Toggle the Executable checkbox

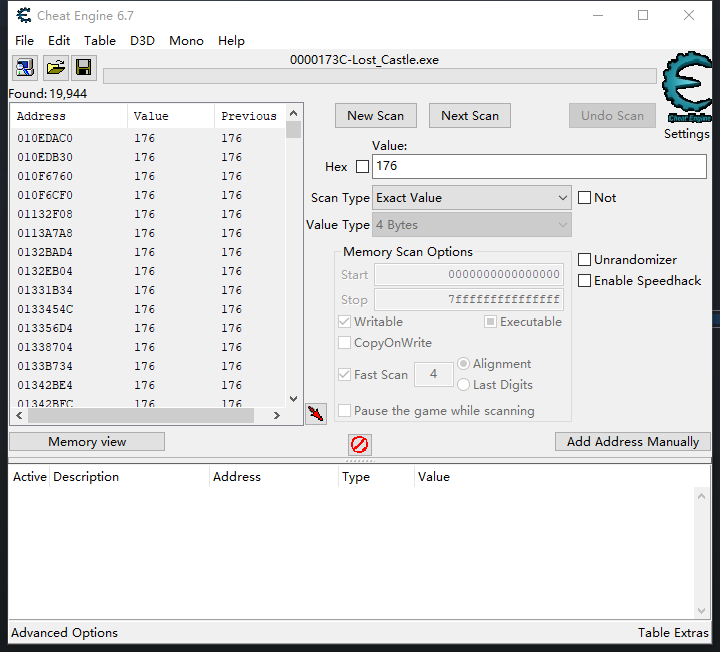point(490,321)
